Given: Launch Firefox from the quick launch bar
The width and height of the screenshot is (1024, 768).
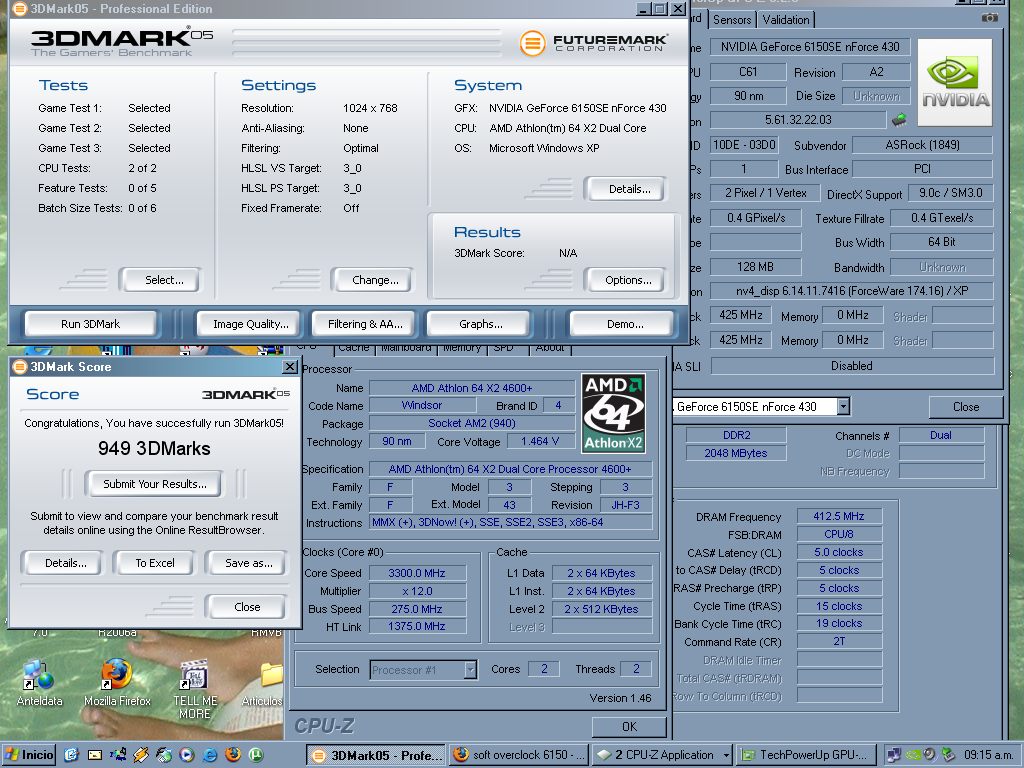Looking at the screenshot, I should 232,754.
